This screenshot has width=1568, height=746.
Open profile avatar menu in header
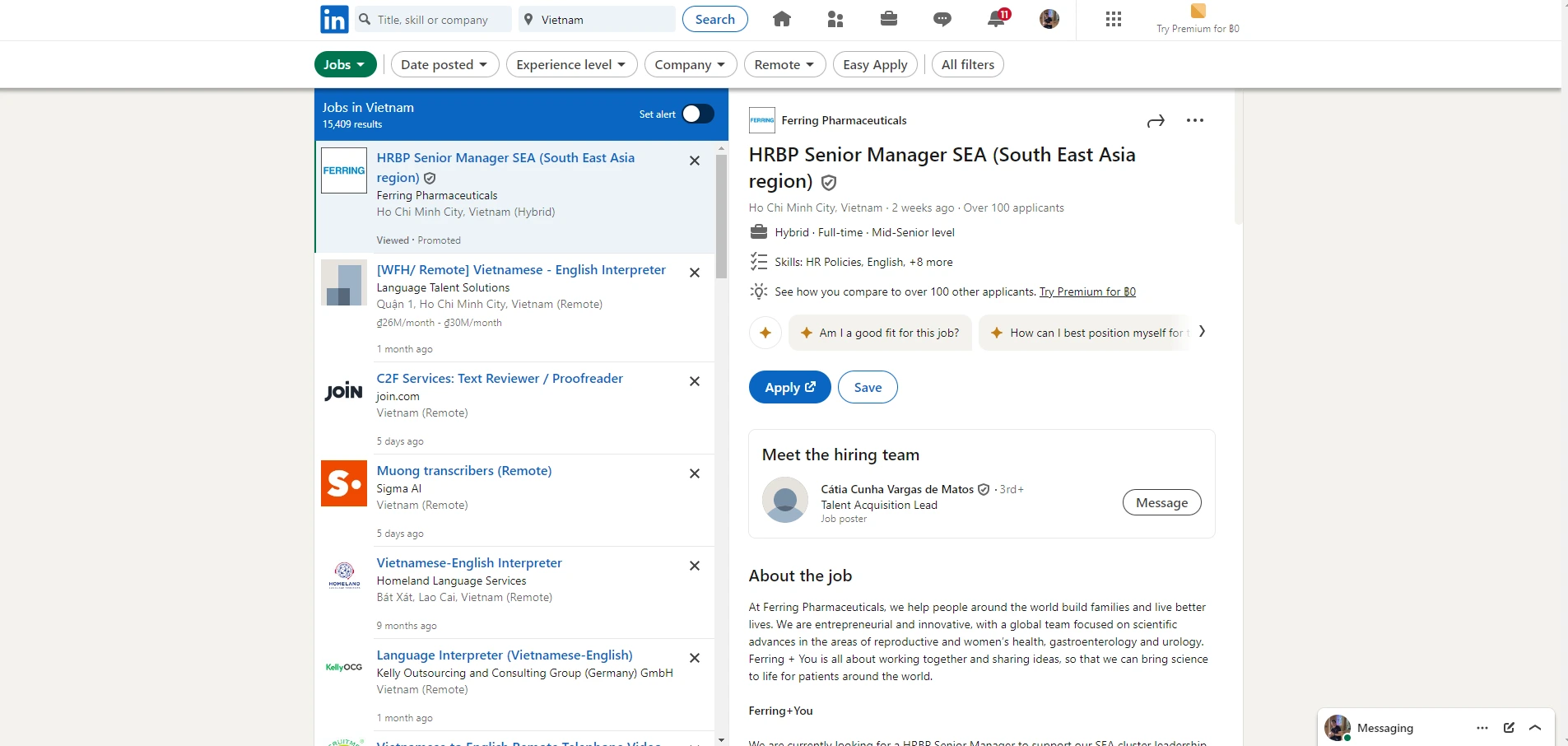(x=1049, y=19)
